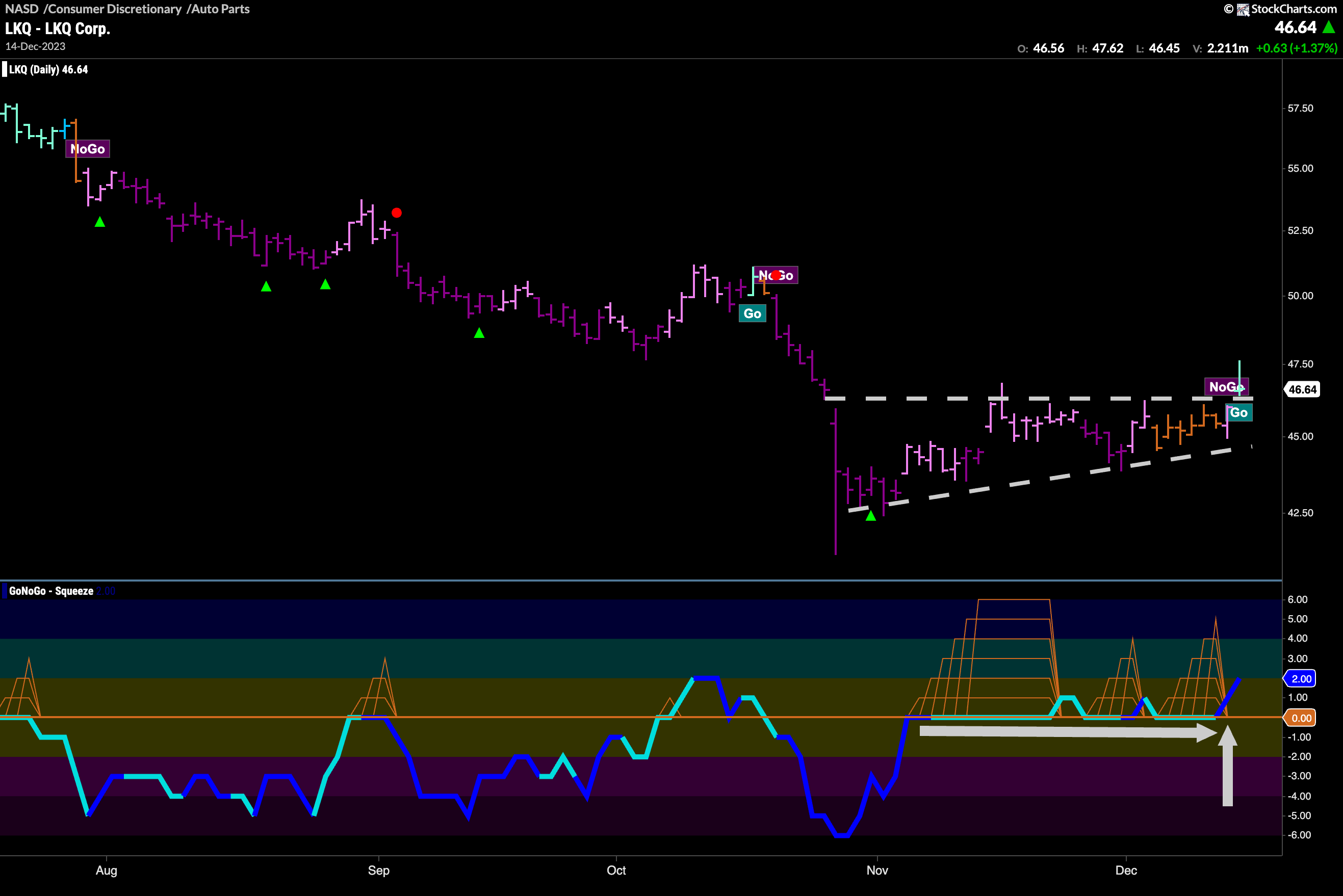Click the red dot on the October NoGo label

click(776, 275)
